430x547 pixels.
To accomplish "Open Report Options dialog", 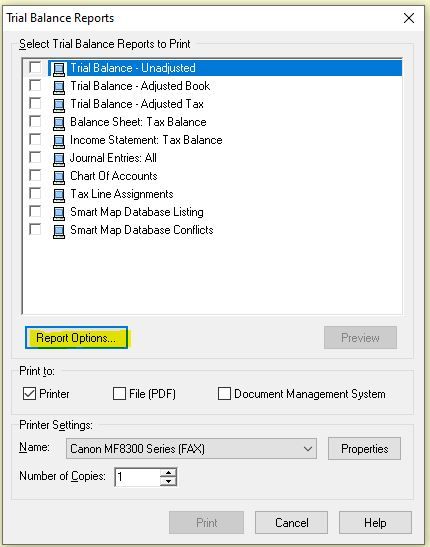I will point(76,338).
